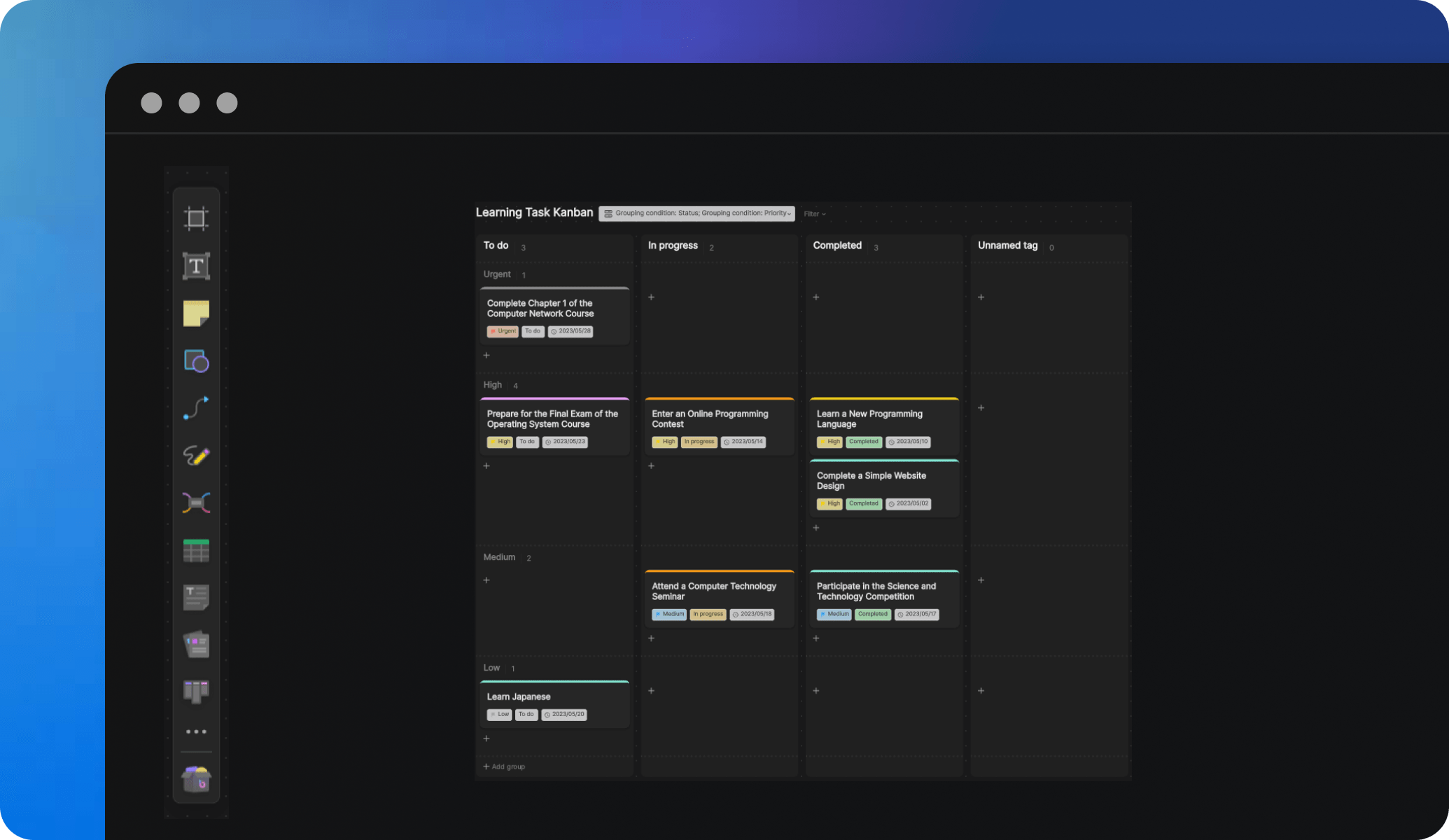Select the Text tool in sidebar
The image size is (1449, 840).
point(196,266)
